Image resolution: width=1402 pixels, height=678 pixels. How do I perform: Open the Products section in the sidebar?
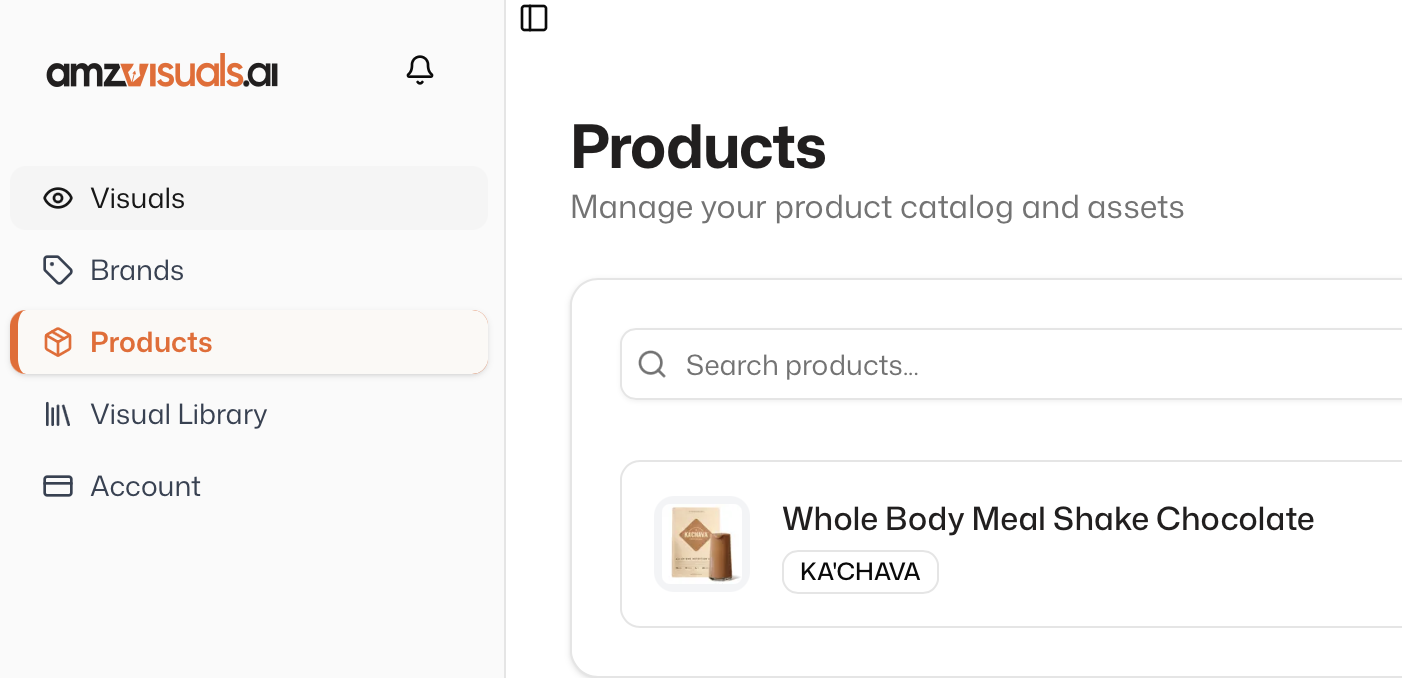(151, 342)
